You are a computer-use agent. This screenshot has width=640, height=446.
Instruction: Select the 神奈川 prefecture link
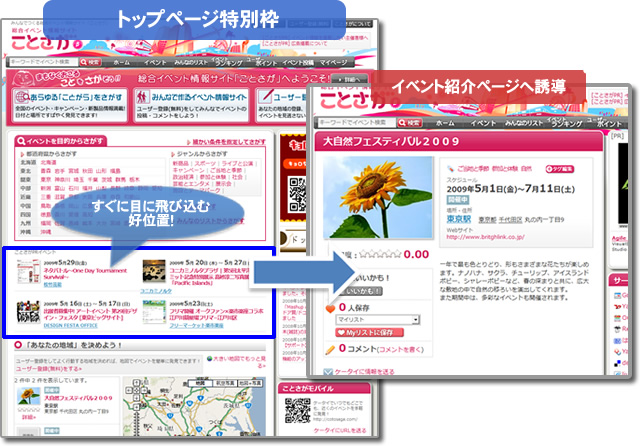tap(62, 180)
